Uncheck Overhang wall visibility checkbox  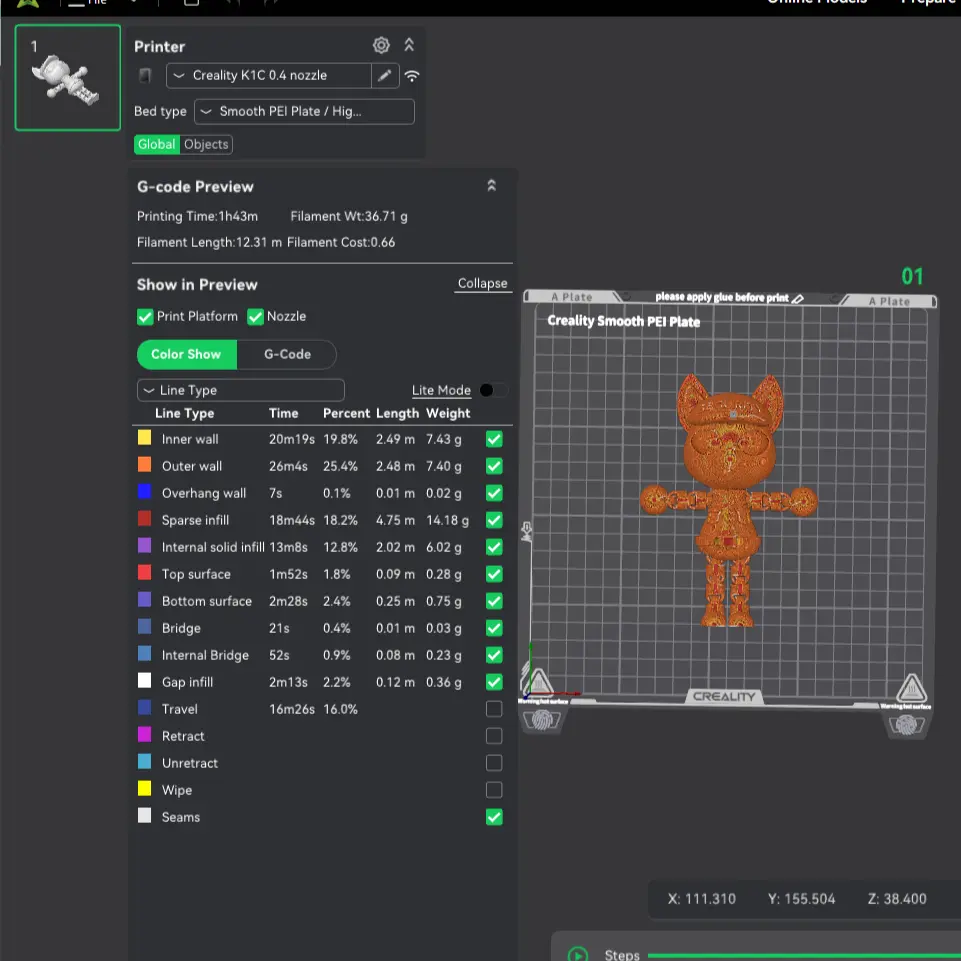coord(494,493)
